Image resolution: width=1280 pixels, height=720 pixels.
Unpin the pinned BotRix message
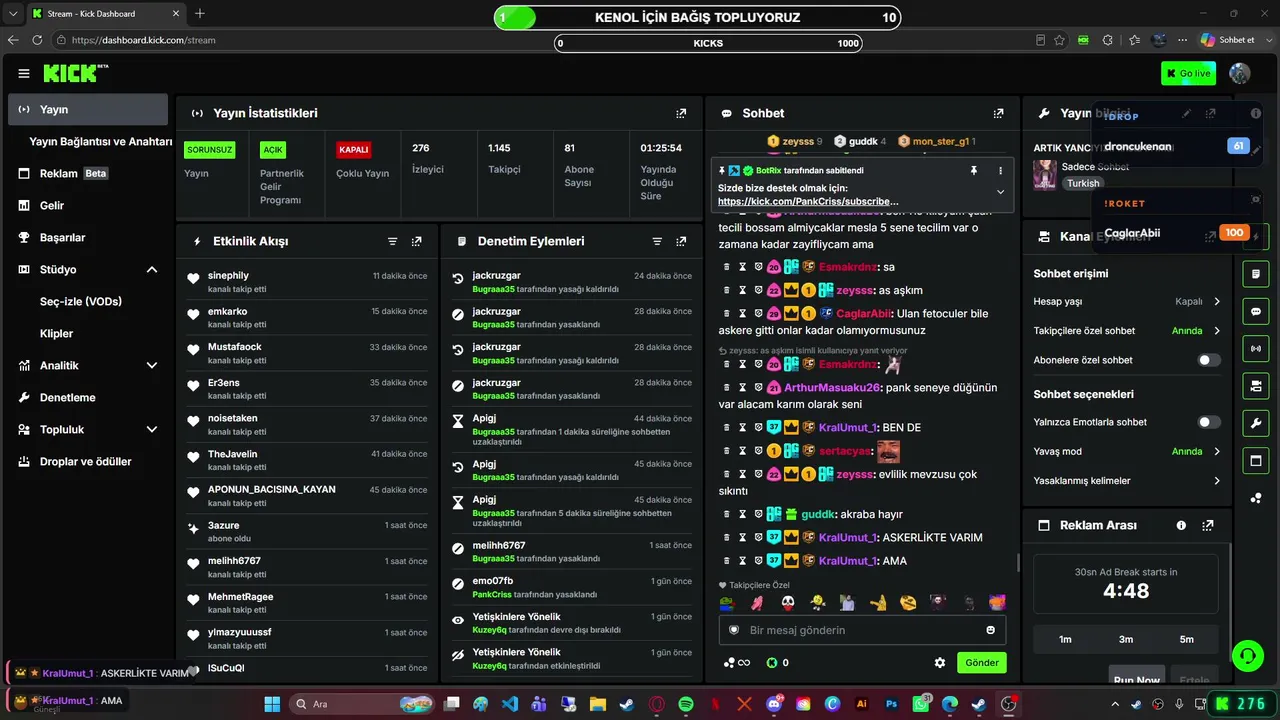tap(973, 171)
